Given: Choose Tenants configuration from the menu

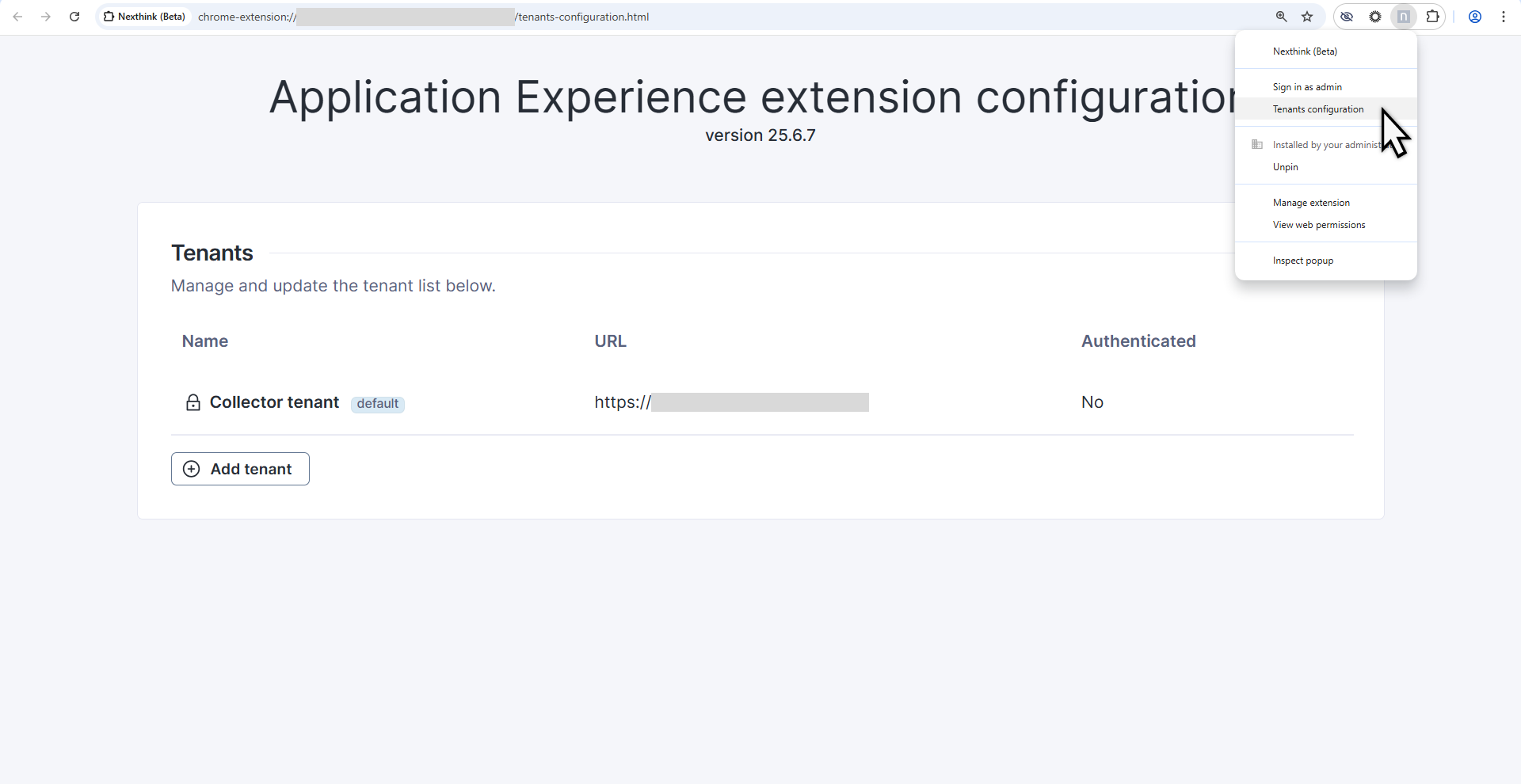Looking at the screenshot, I should coord(1318,109).
